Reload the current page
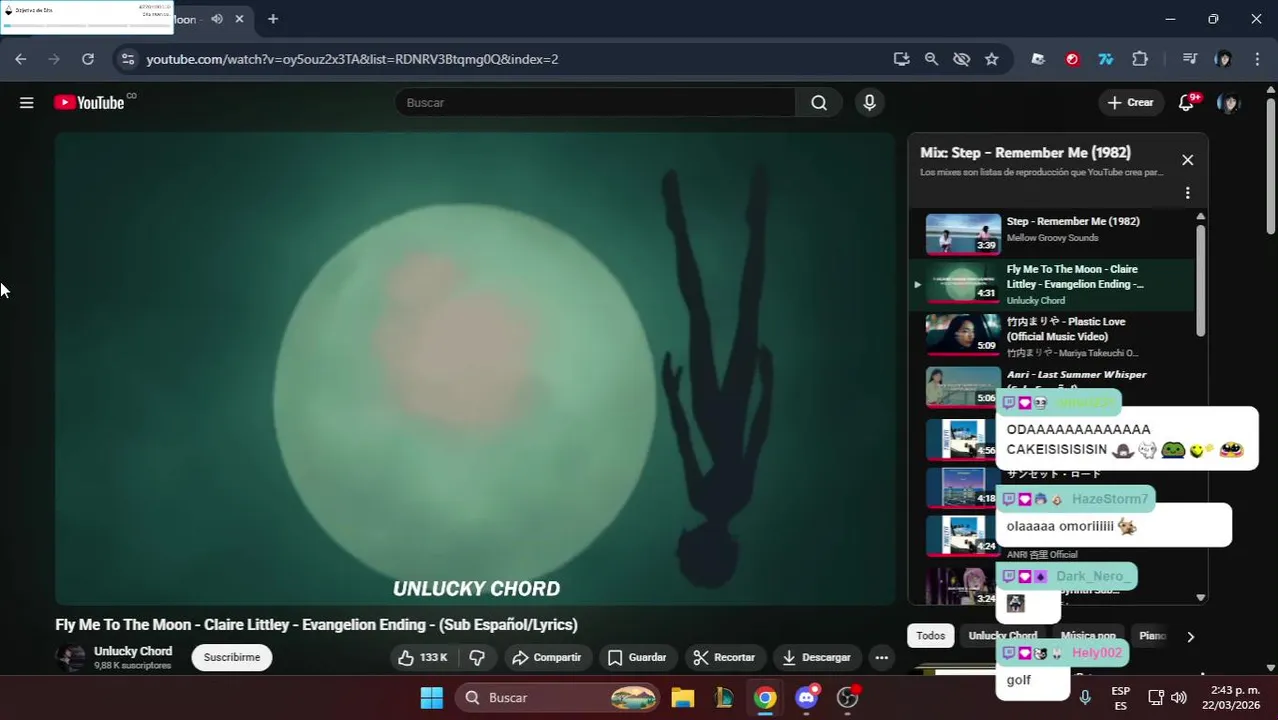1278x720 pixels. pos(88,59)
